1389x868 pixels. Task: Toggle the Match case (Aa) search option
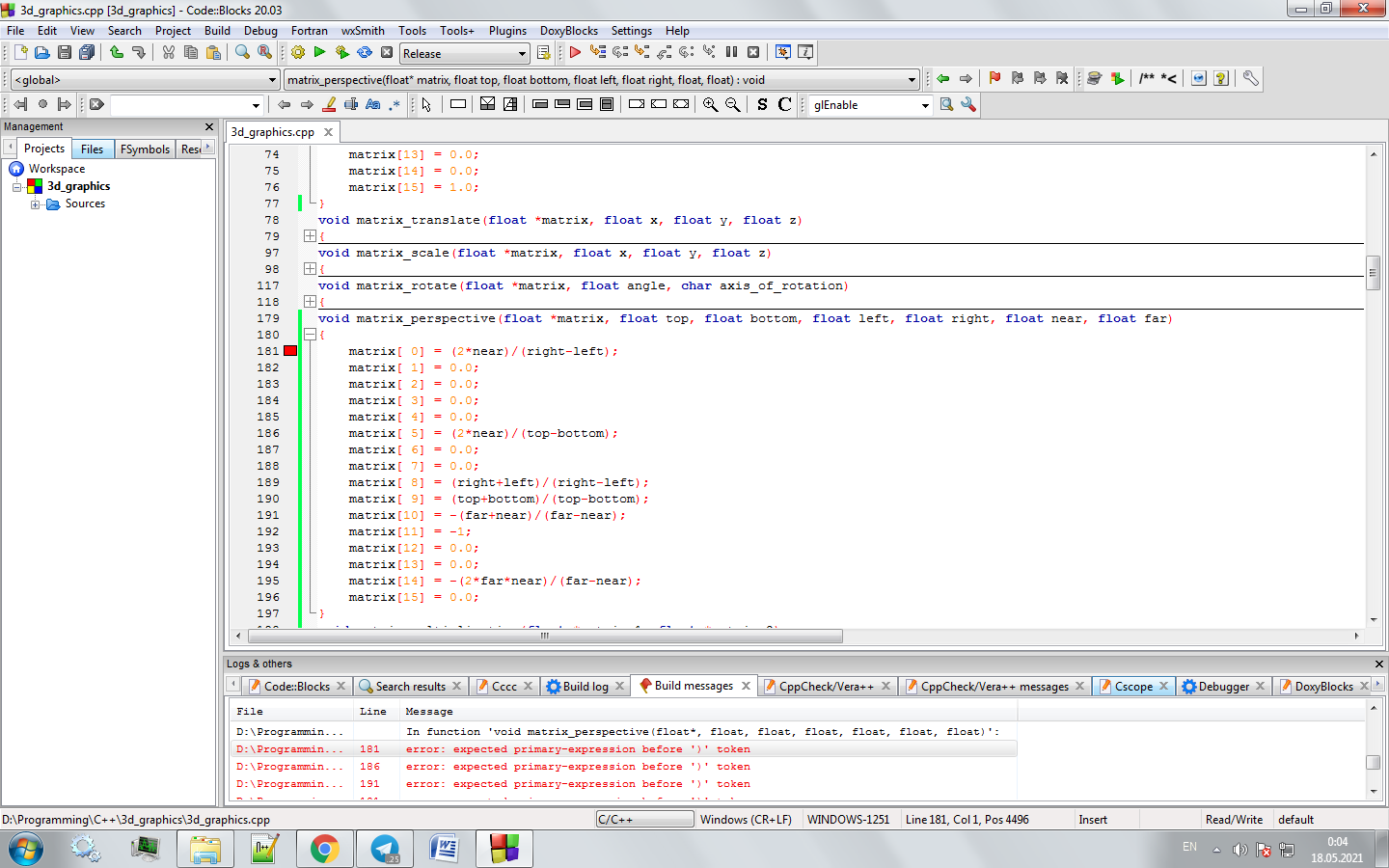click(x=373, y=105)
